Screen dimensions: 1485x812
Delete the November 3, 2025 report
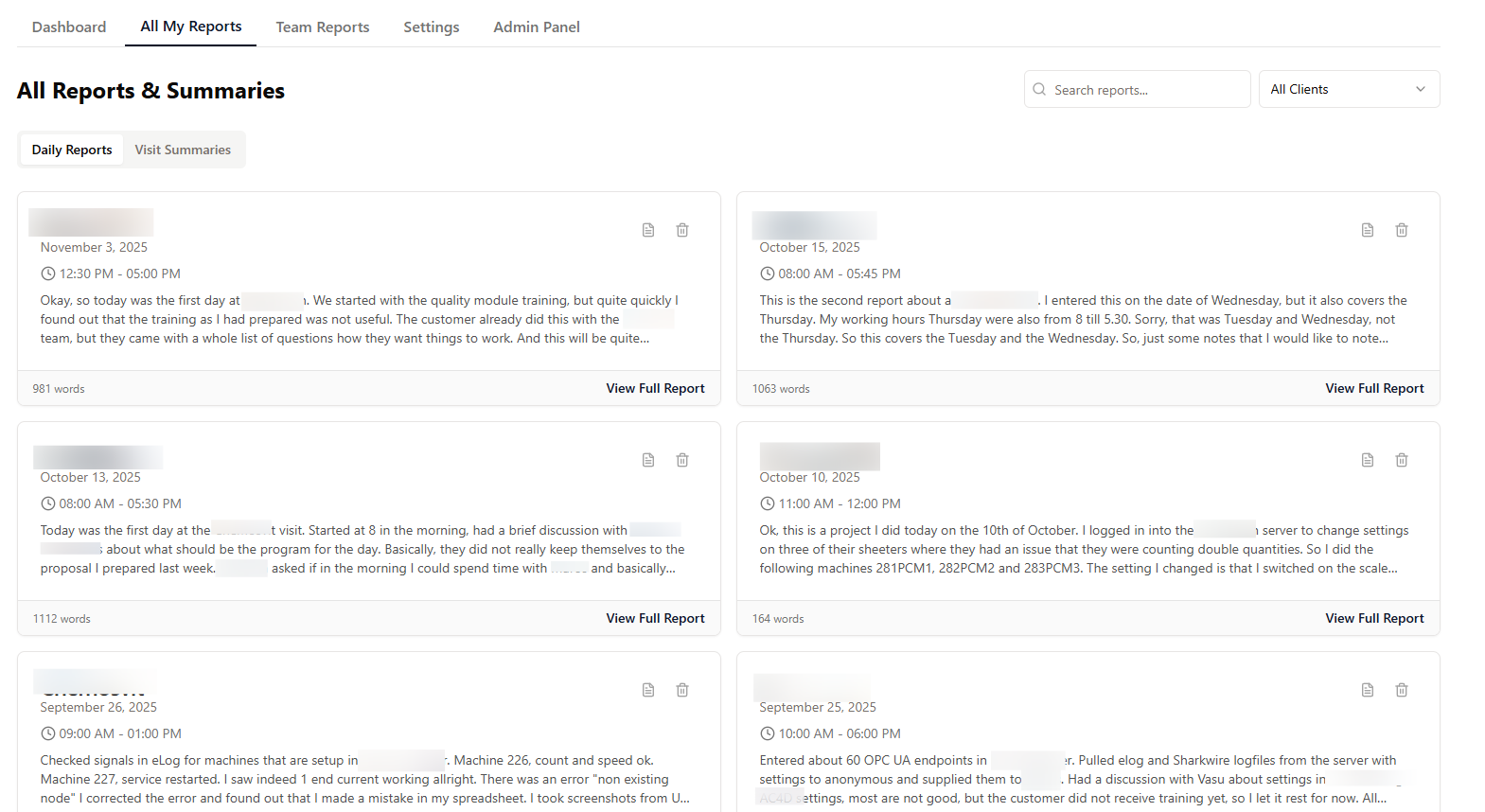pyautogui.click(x=682, y=230)
